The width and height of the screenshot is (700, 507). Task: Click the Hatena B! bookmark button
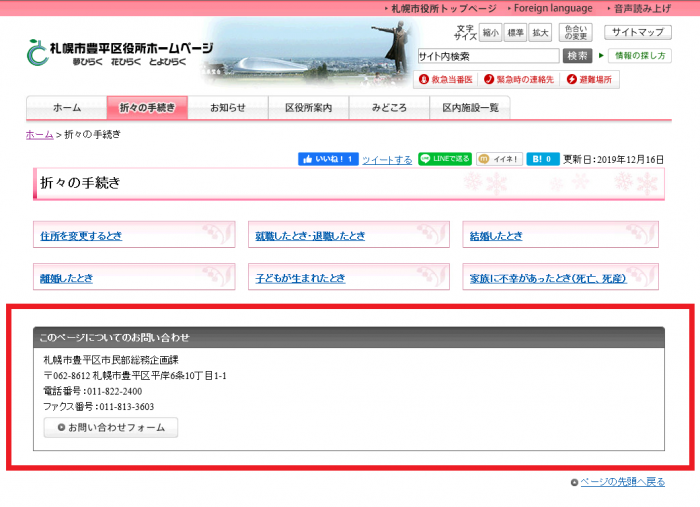click(543, 159)
